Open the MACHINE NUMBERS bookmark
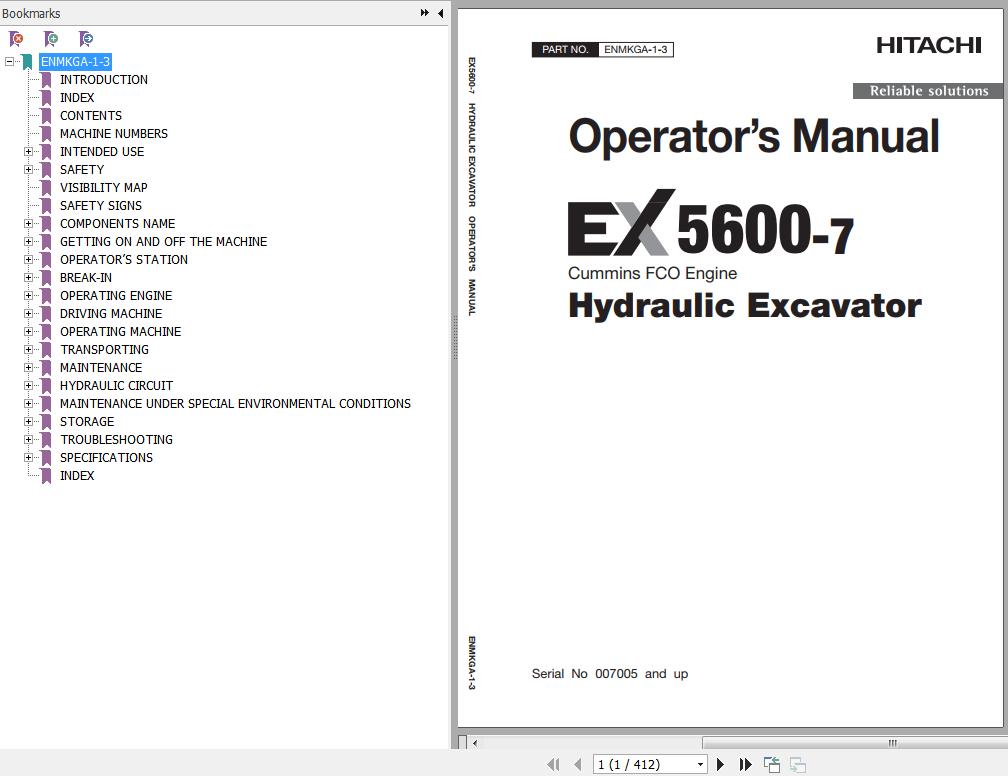Viewport: 1008px width, 776px height. (x=114, y=134)
